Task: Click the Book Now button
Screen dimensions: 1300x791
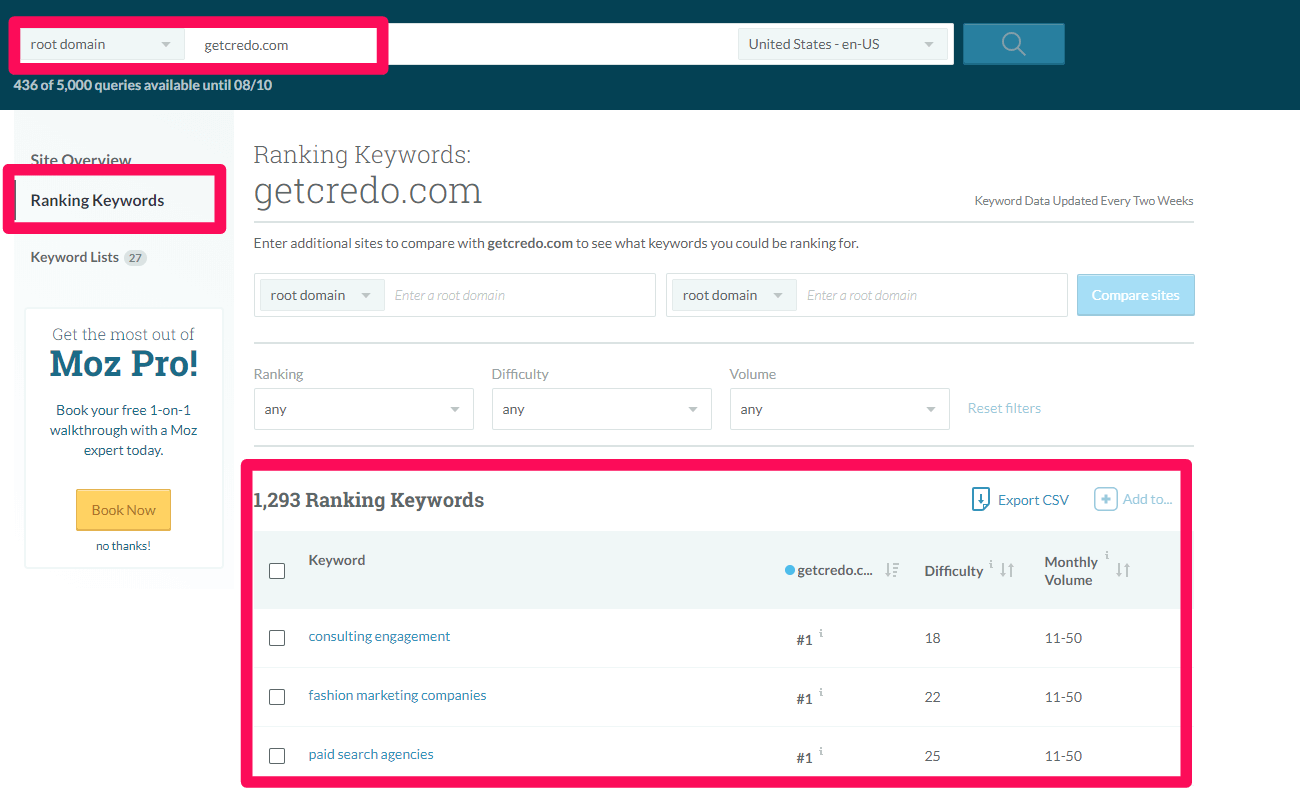Action: pyautogui.click(x=123, y=510)
